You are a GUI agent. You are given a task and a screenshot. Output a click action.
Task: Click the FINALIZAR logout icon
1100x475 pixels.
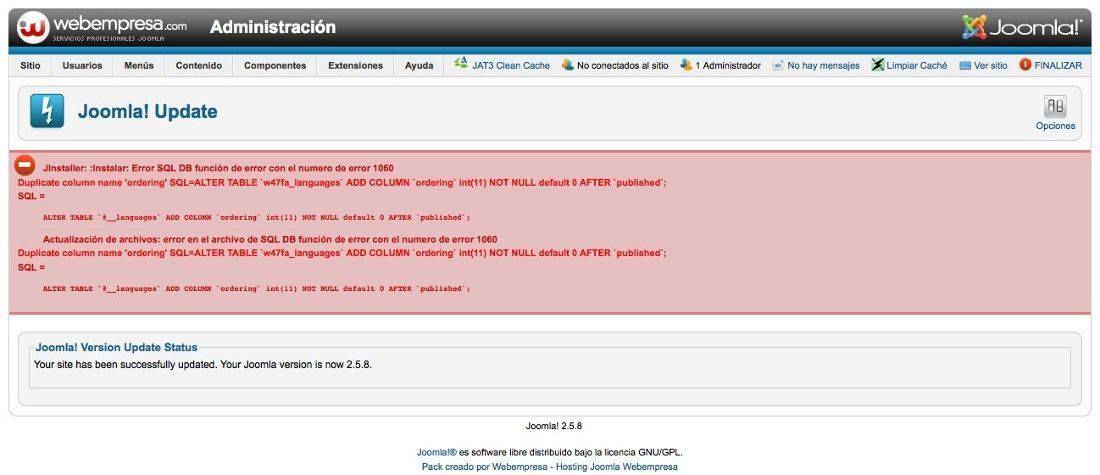coord(1025,65)
